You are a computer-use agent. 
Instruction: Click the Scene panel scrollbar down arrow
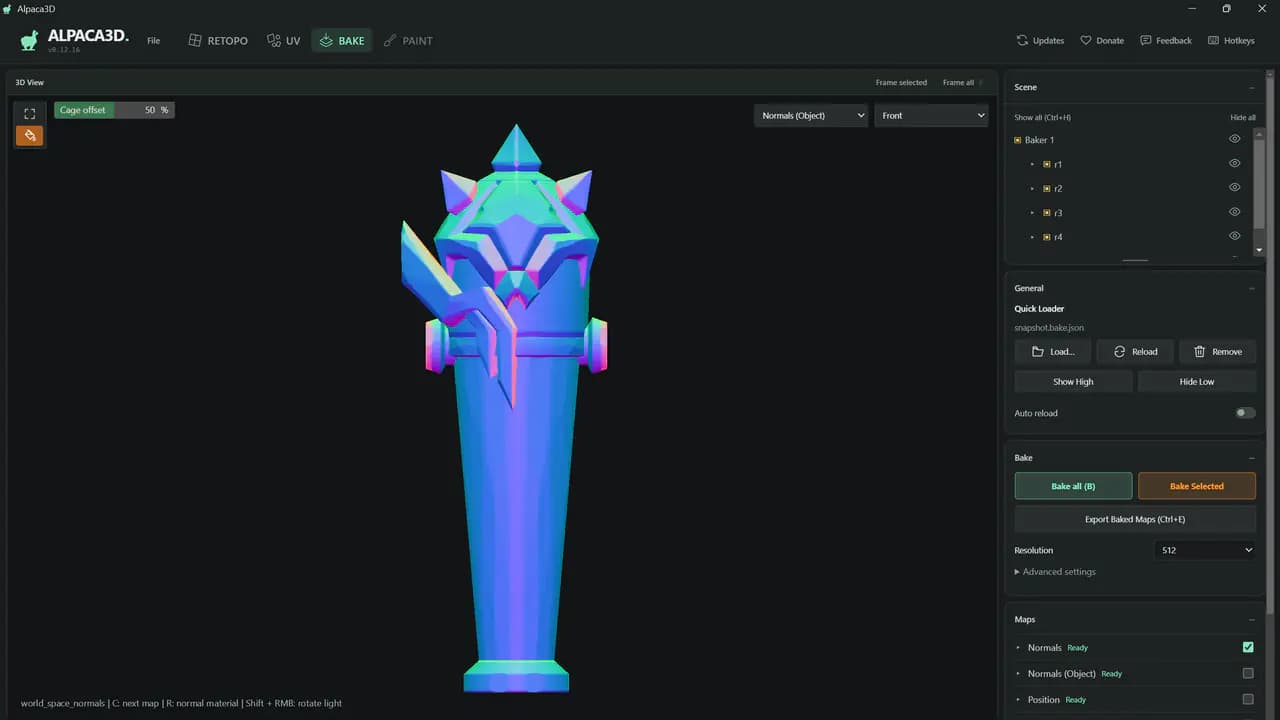[x=1258, y=250]
